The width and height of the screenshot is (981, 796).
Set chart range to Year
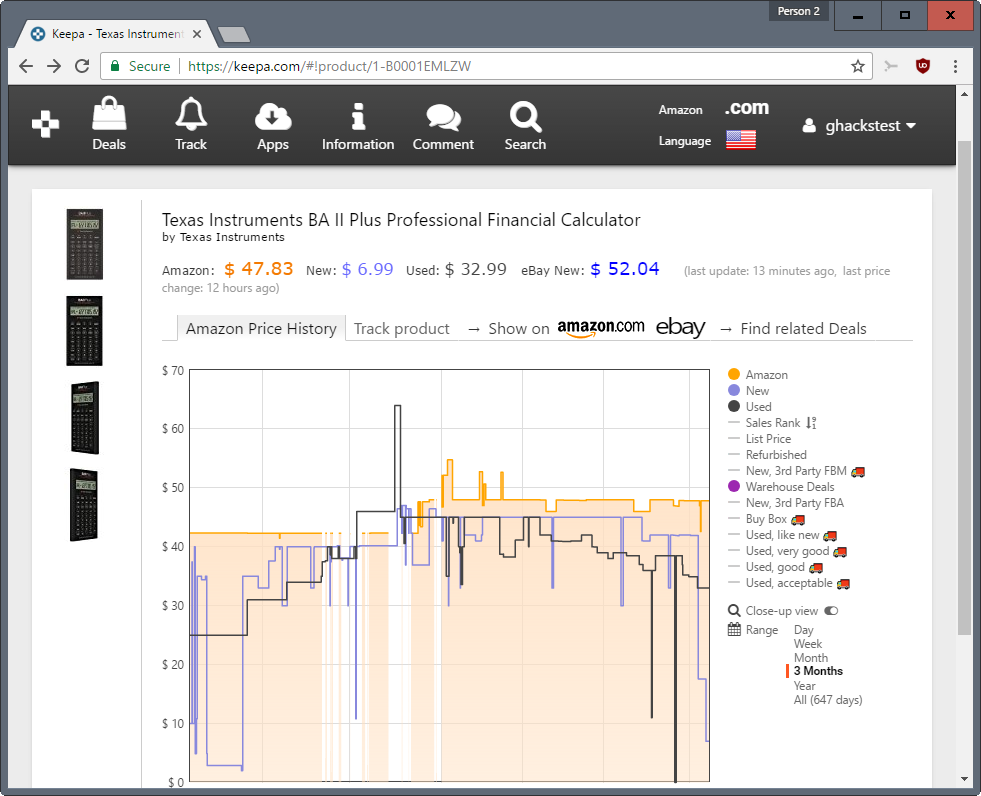click(x=805, y=686)
